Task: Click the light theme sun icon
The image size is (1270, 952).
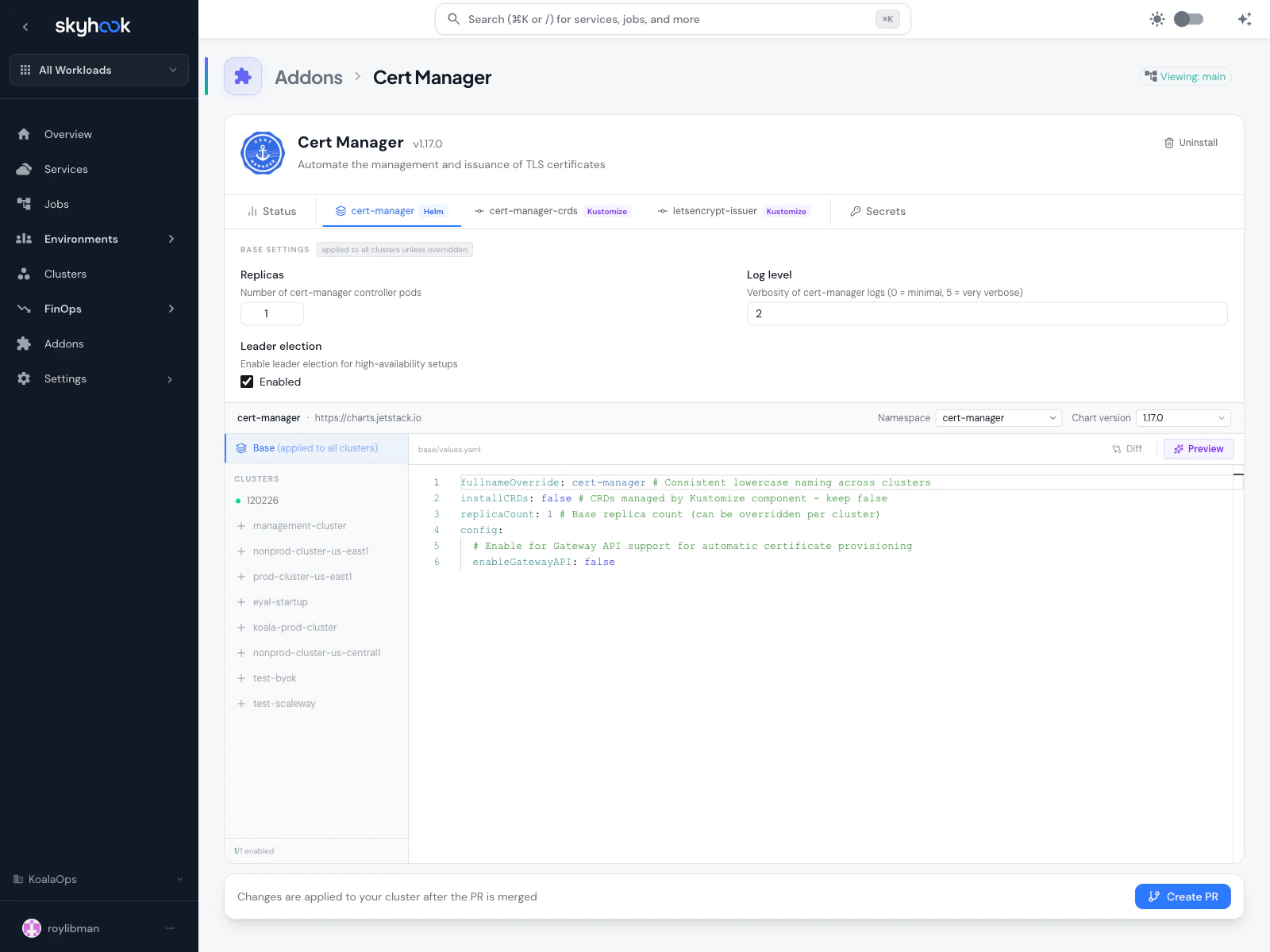Action: pos(1157,18)
